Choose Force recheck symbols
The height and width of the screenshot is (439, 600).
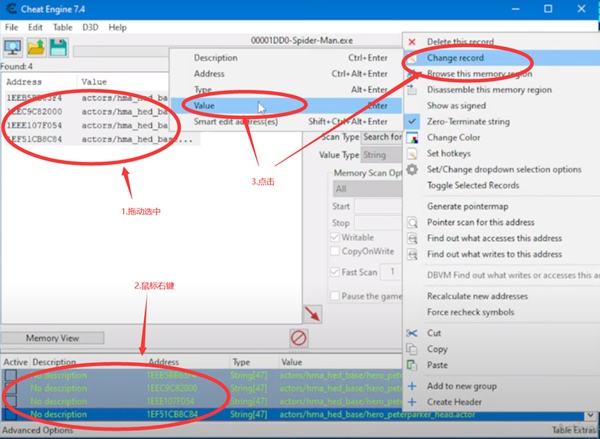click(x=502, y=312)
